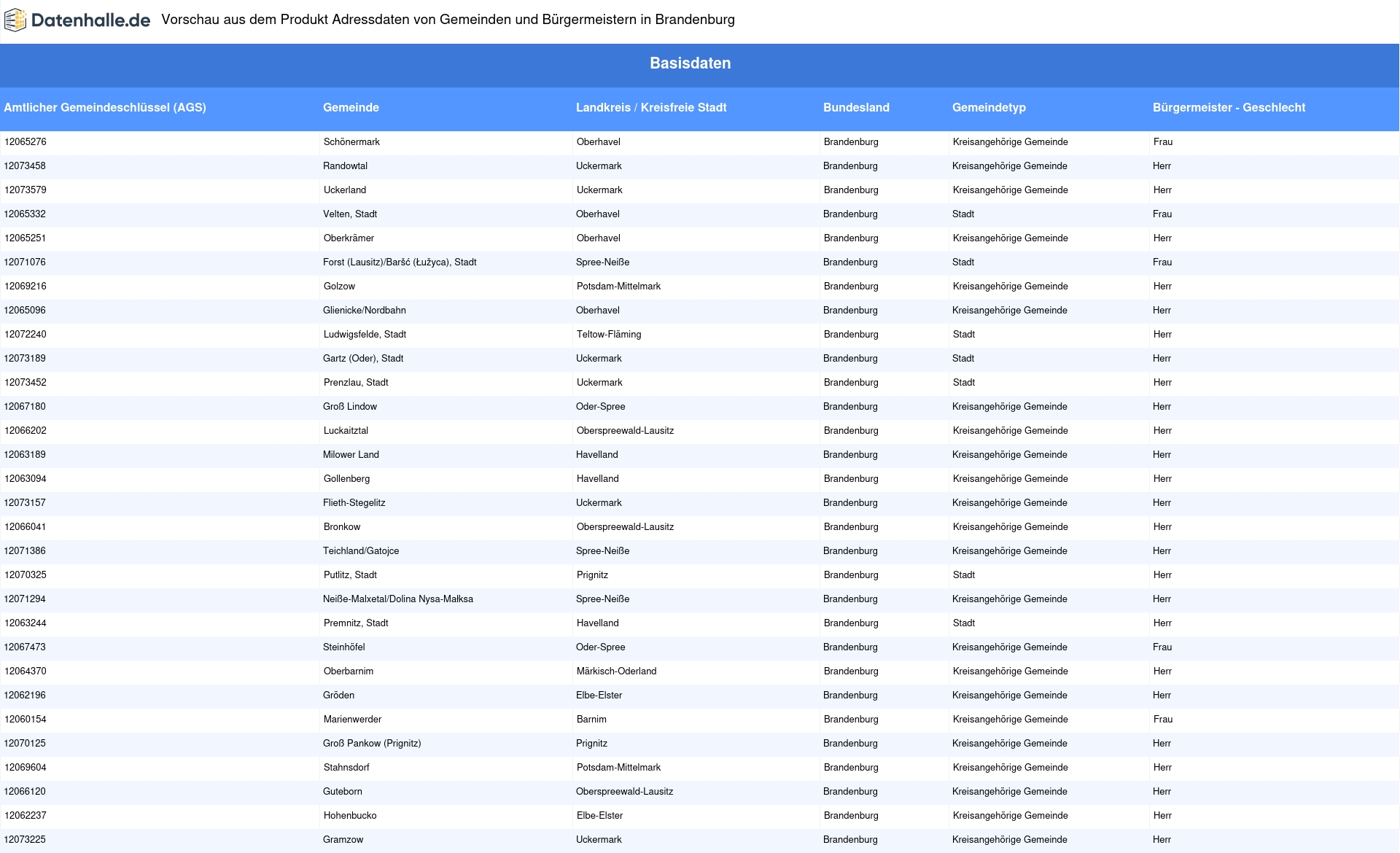1400x853 pixels.
Task: Click Prignitz in the Putlitz row
Action: (x=592, y=575)
